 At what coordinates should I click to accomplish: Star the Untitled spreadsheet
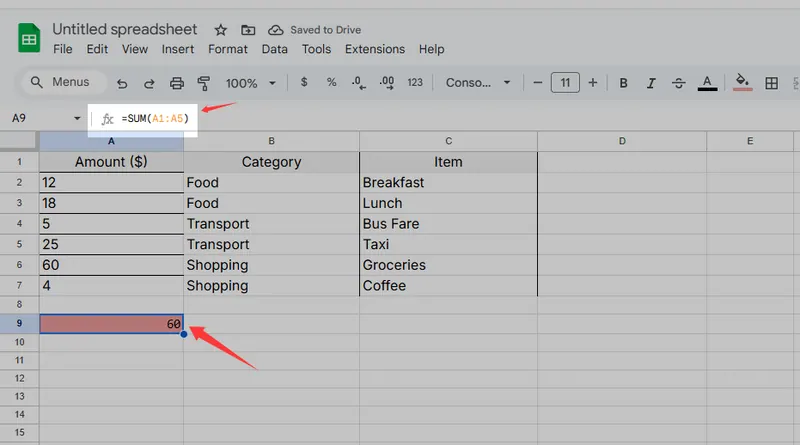[219, 30]
